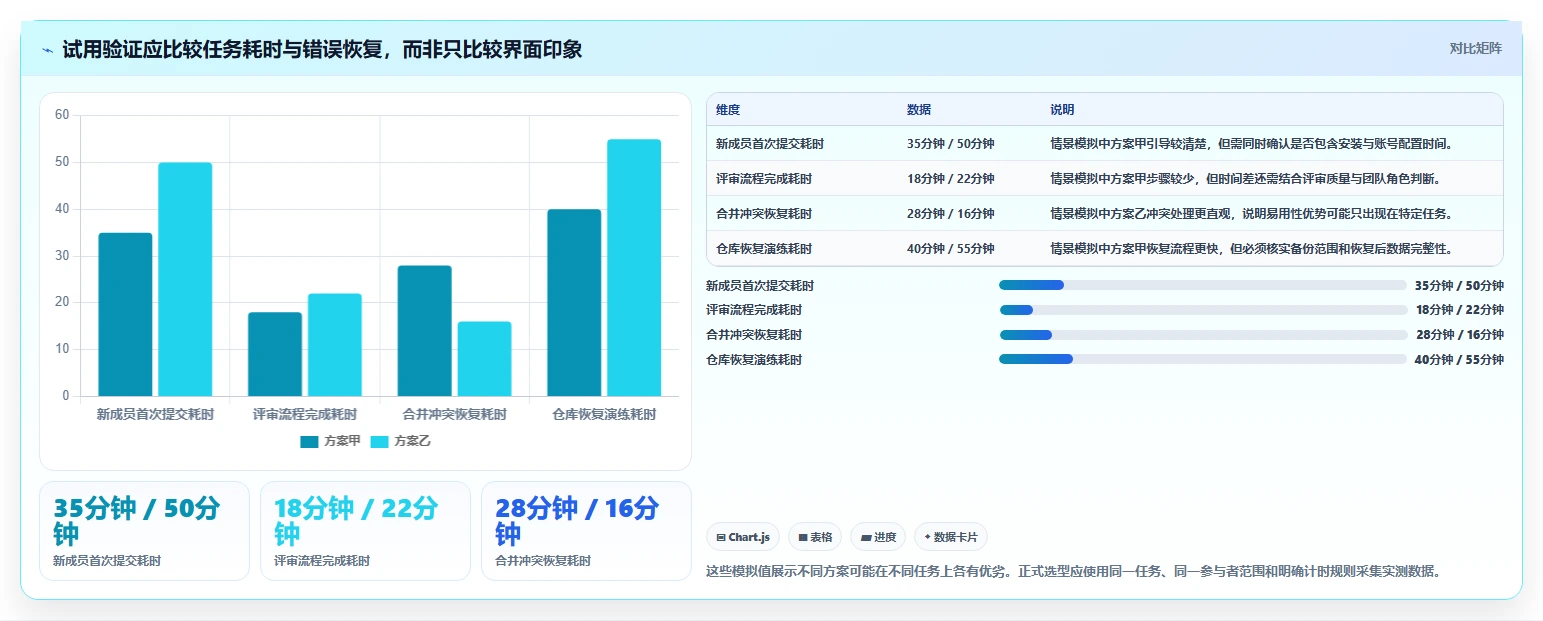Select the Chart.js chip

click(x=743, y=537)
